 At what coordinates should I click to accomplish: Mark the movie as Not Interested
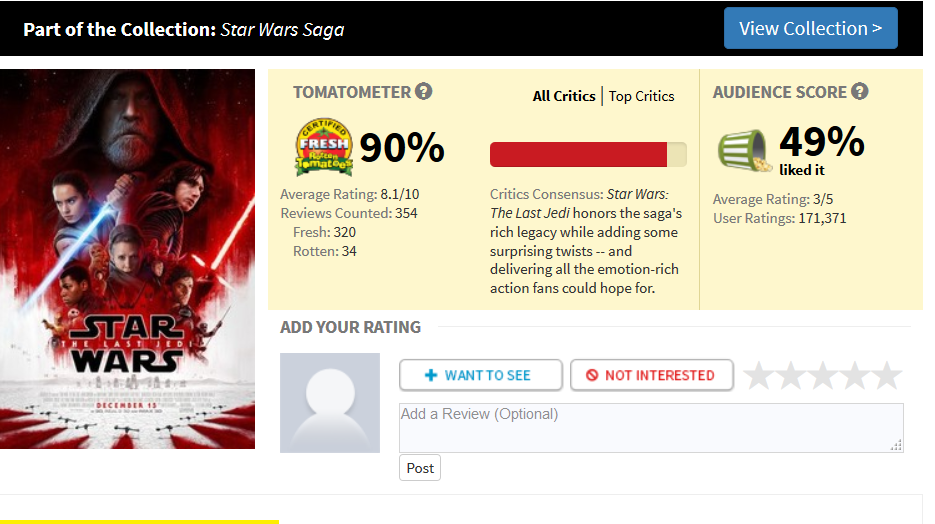651,375
